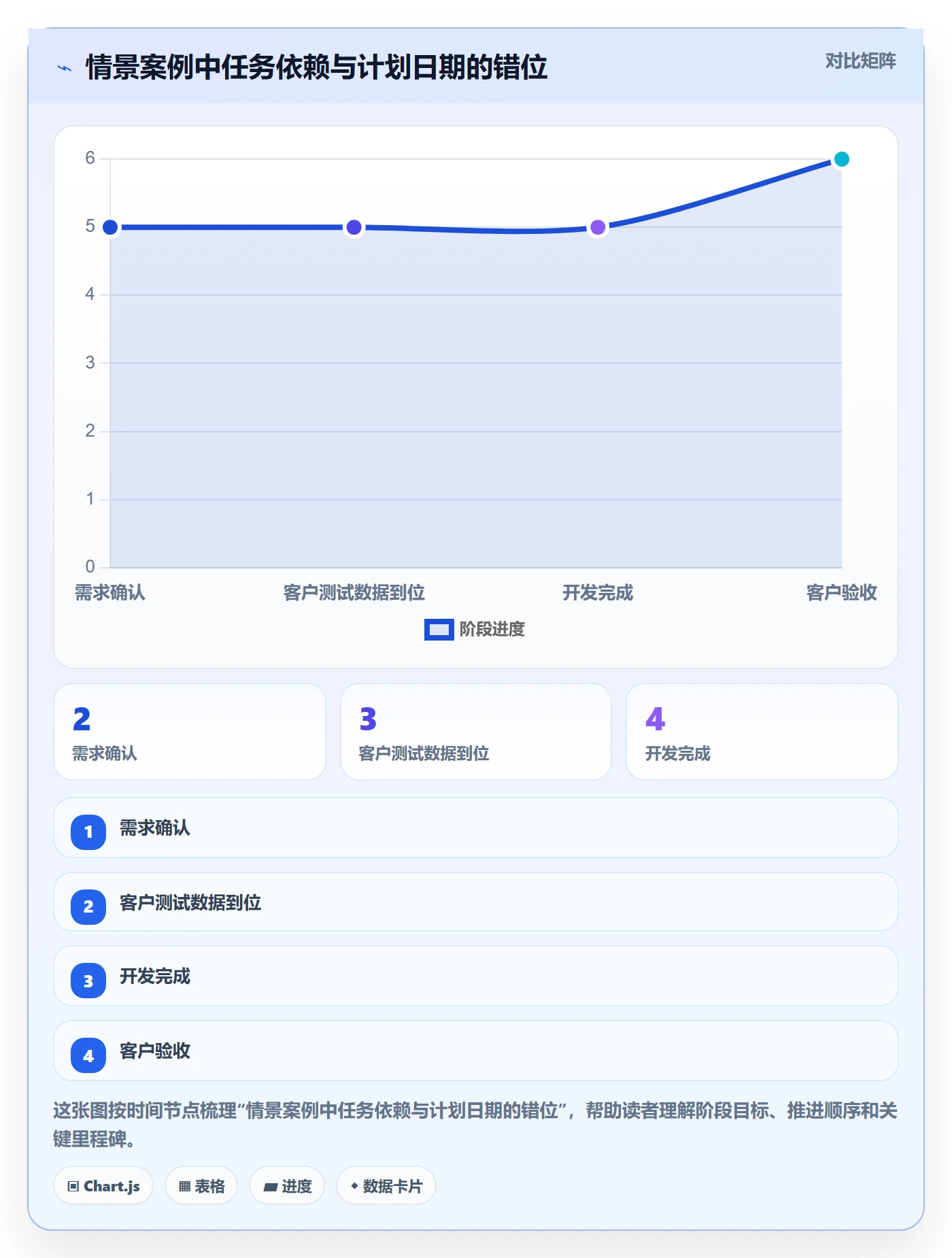Click the 表格 tag chip

click(x=201, y=1186)
